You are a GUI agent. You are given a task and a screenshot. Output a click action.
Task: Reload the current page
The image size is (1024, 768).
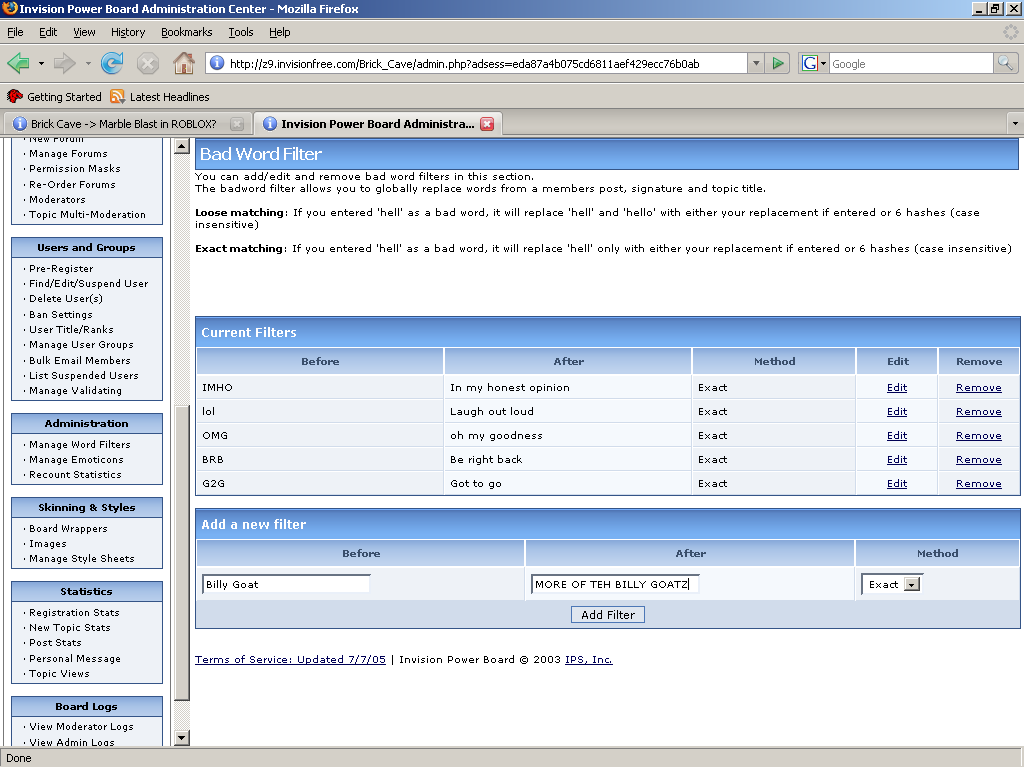[x=112, y=63]
